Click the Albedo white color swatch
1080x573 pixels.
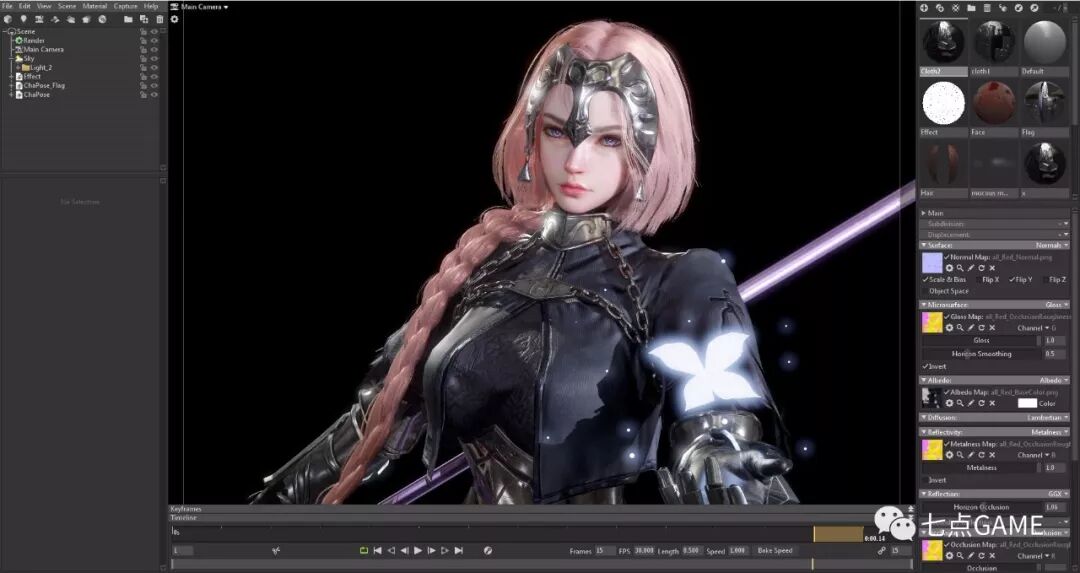[x=1028, y=403]
